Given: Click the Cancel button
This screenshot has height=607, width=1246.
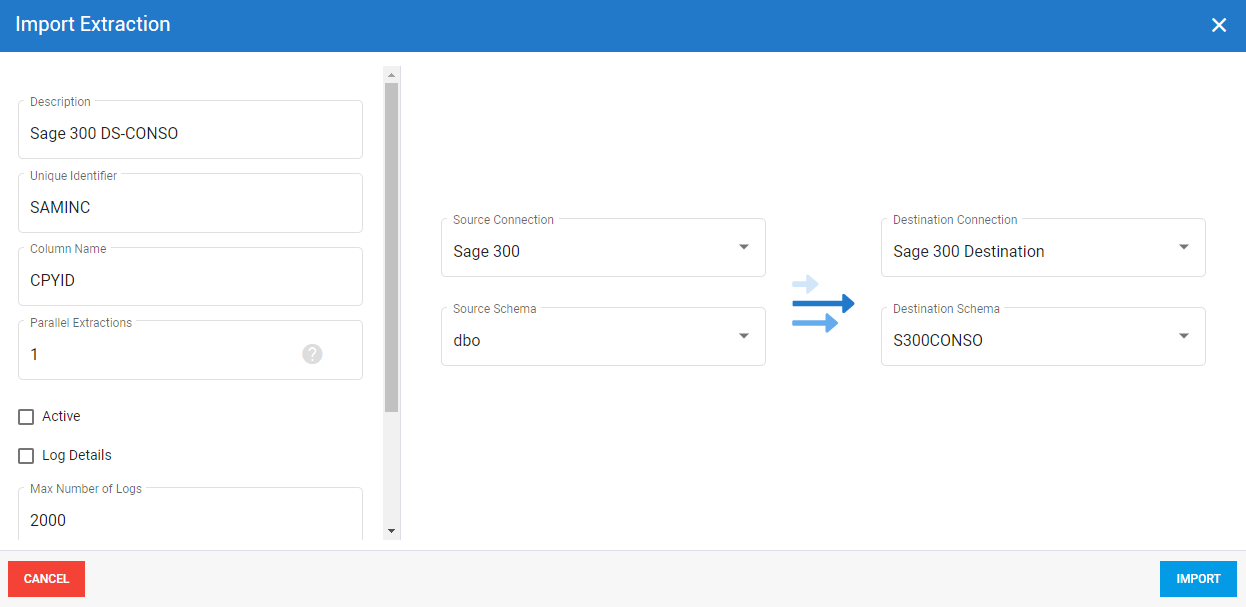Looking at the screenshot, I should (46, 579).
